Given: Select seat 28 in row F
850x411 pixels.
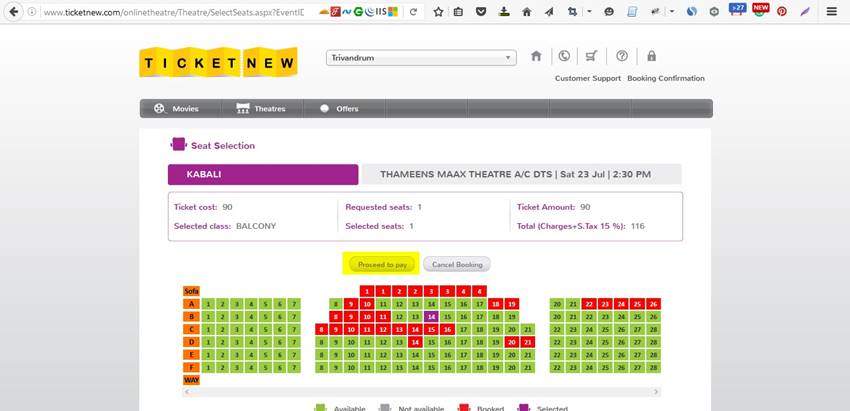Looking at the screenshot, I should (x=653, y=368).
